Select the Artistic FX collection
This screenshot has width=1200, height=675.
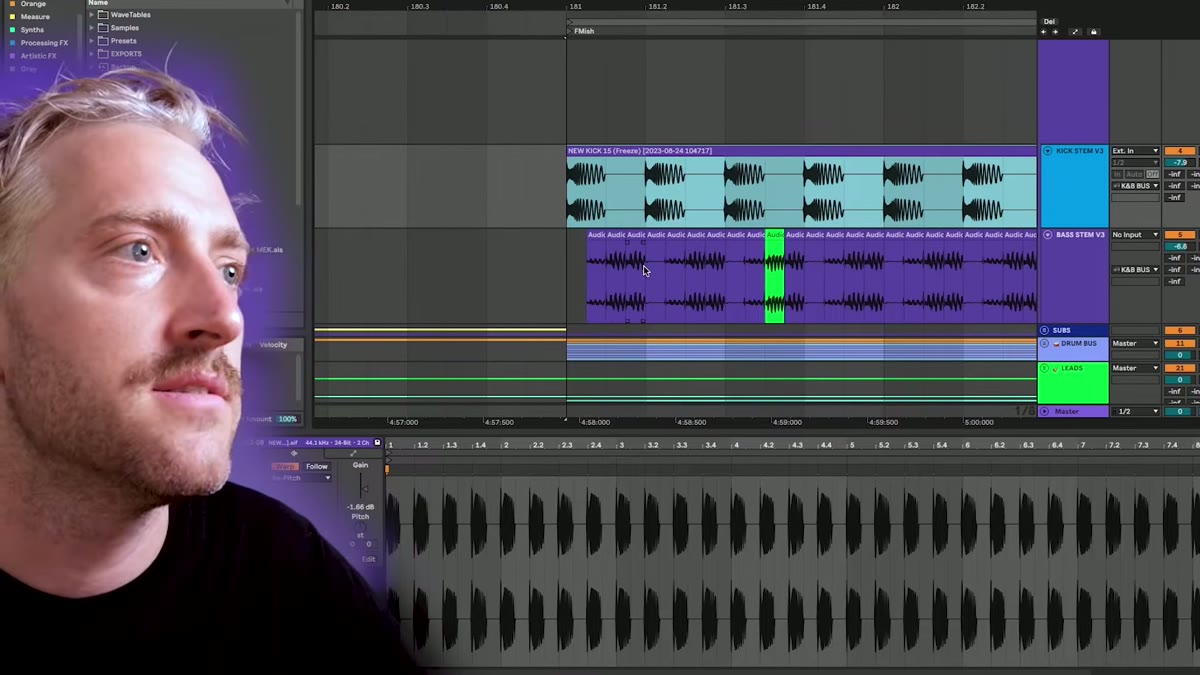[39, 56]
